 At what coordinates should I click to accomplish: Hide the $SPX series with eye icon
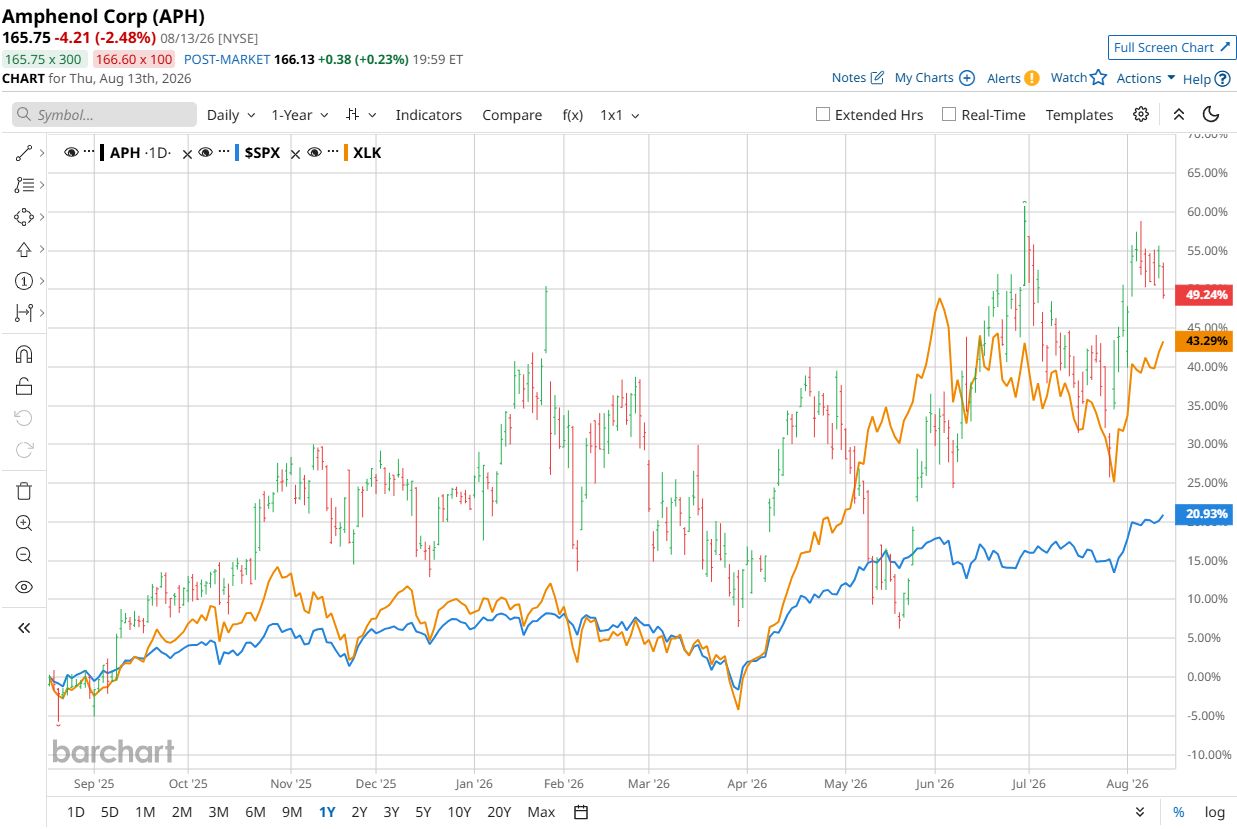point(205,152)
